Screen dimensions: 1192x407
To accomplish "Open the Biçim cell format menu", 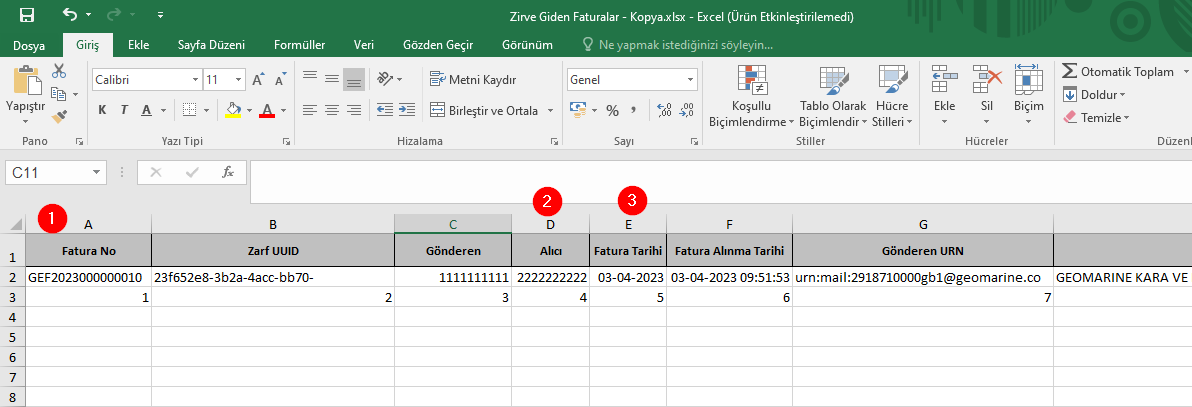I will [x=1029, y=96].
